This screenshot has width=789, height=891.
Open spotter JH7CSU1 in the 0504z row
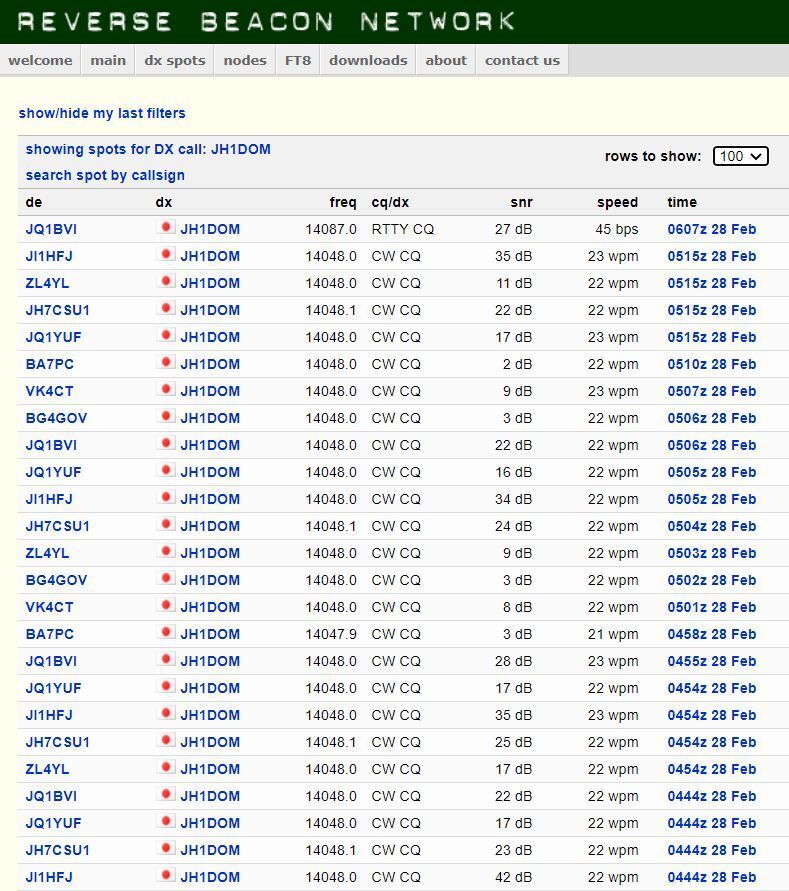[57, 526]
